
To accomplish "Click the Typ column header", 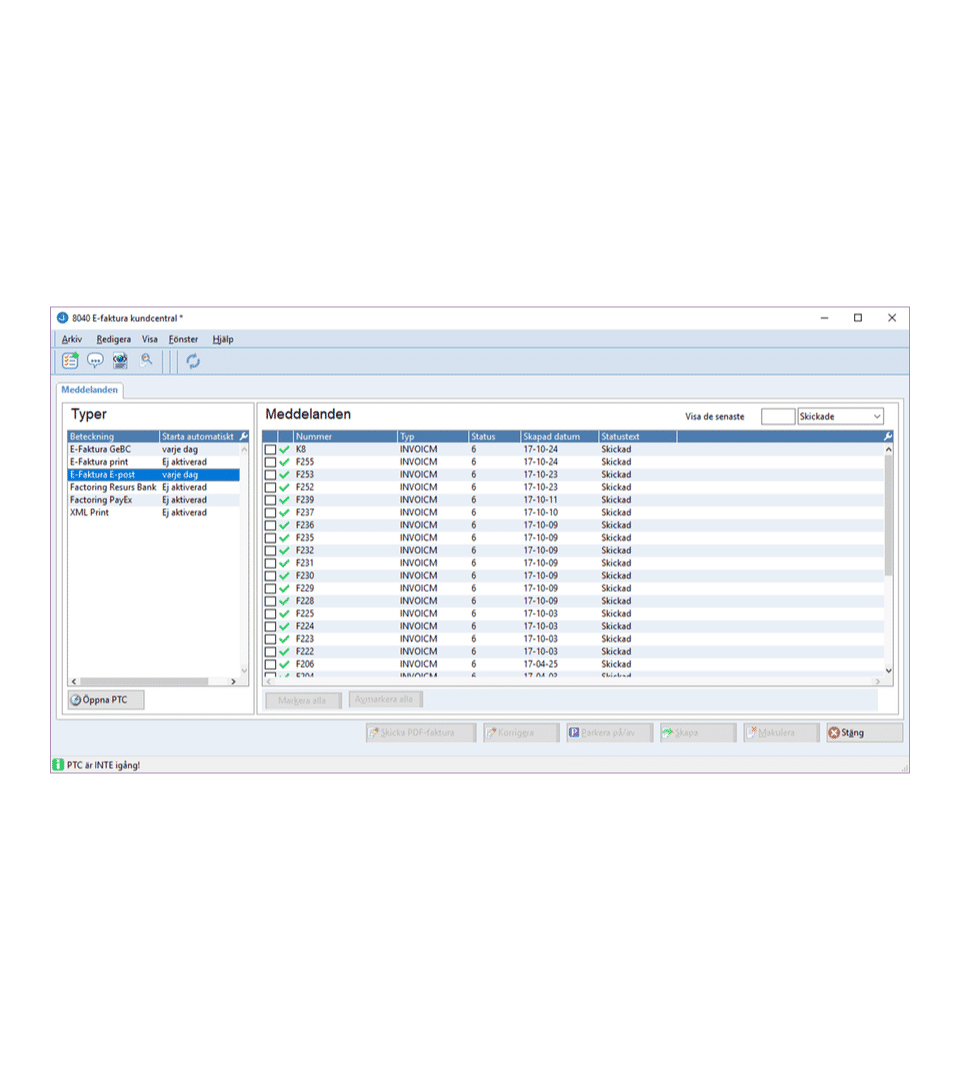I will pyautogui.click(x=433, y=437).
